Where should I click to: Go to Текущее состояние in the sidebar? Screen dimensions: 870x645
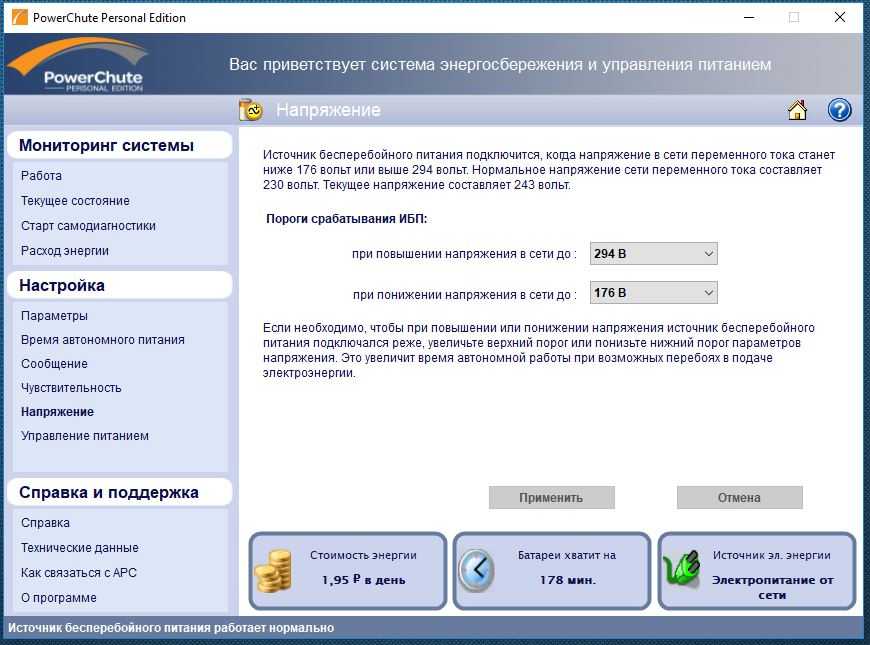(x=75, y=201)
